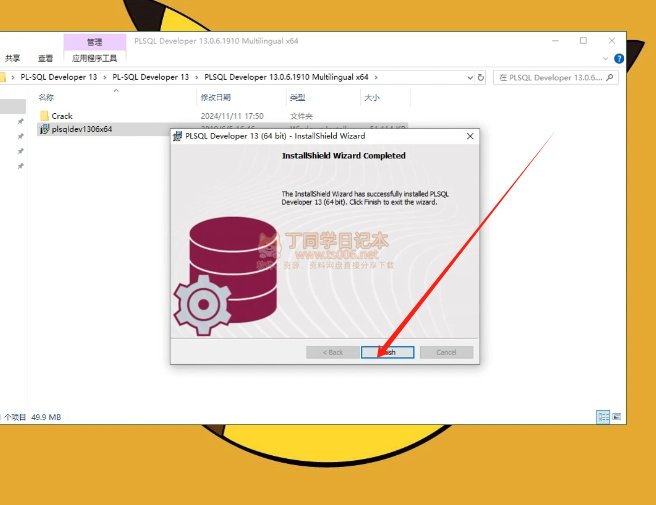Click the 文件夹 type cell for Crack
The width and height of the screenshot is (656, 505).
click(x=301, y=116)
